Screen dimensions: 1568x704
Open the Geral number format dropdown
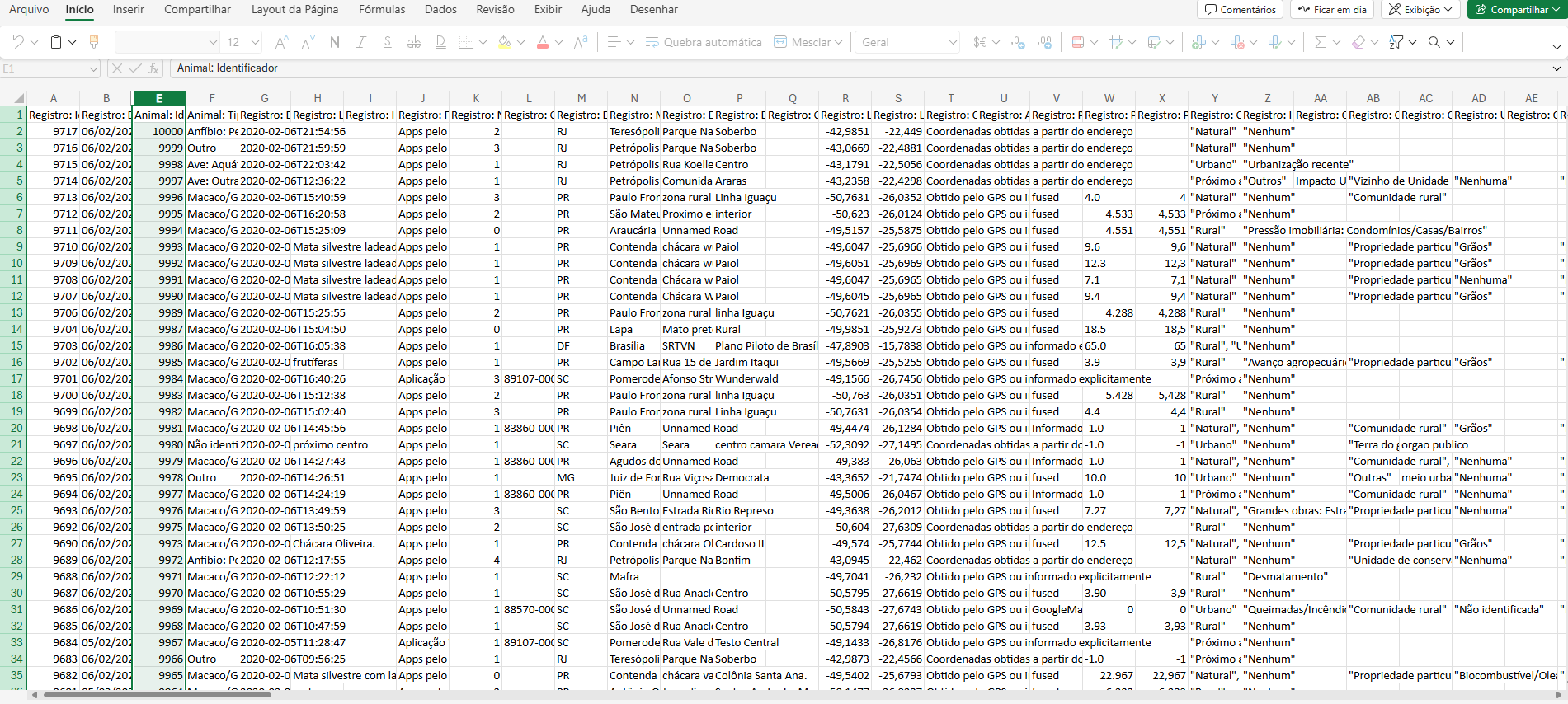click(952, 42)
